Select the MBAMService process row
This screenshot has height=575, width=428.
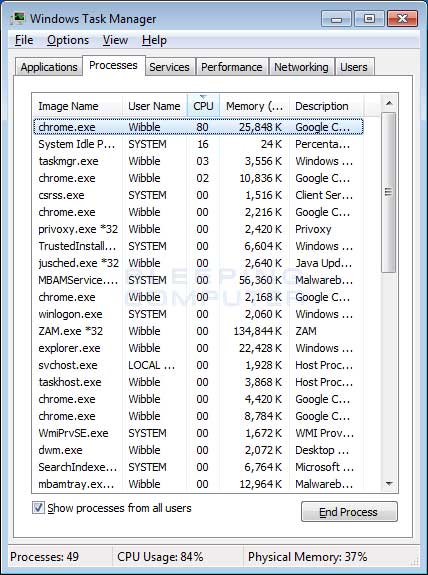[x=198, y=280]
